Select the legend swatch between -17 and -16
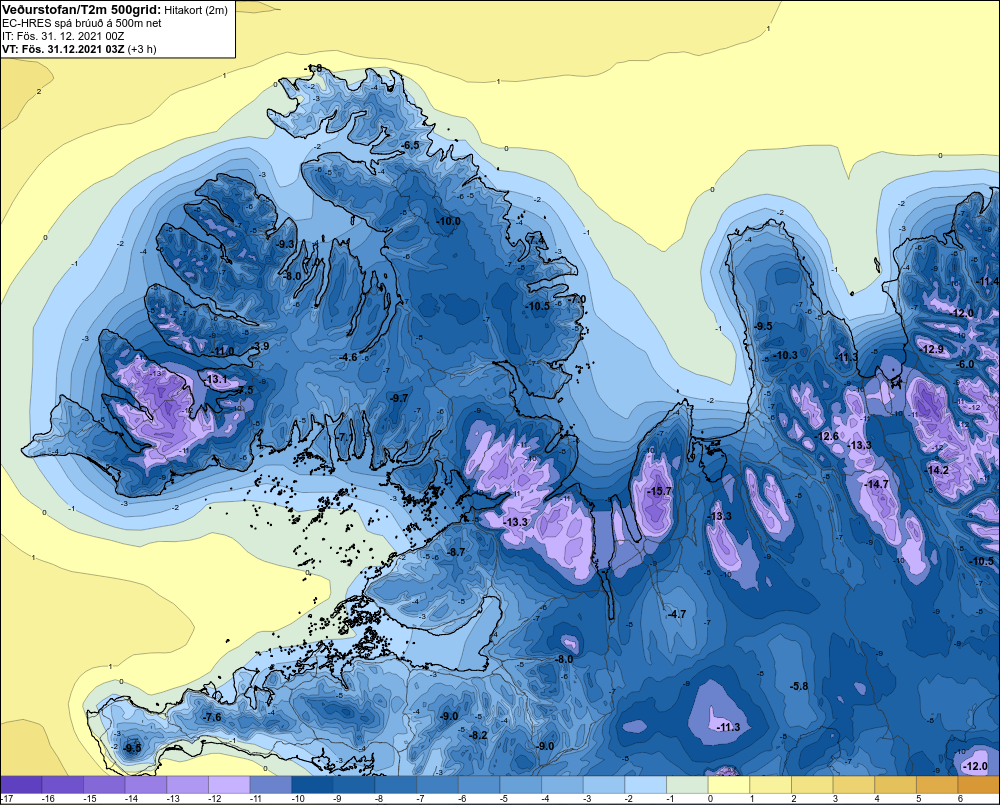 (21, 785)
